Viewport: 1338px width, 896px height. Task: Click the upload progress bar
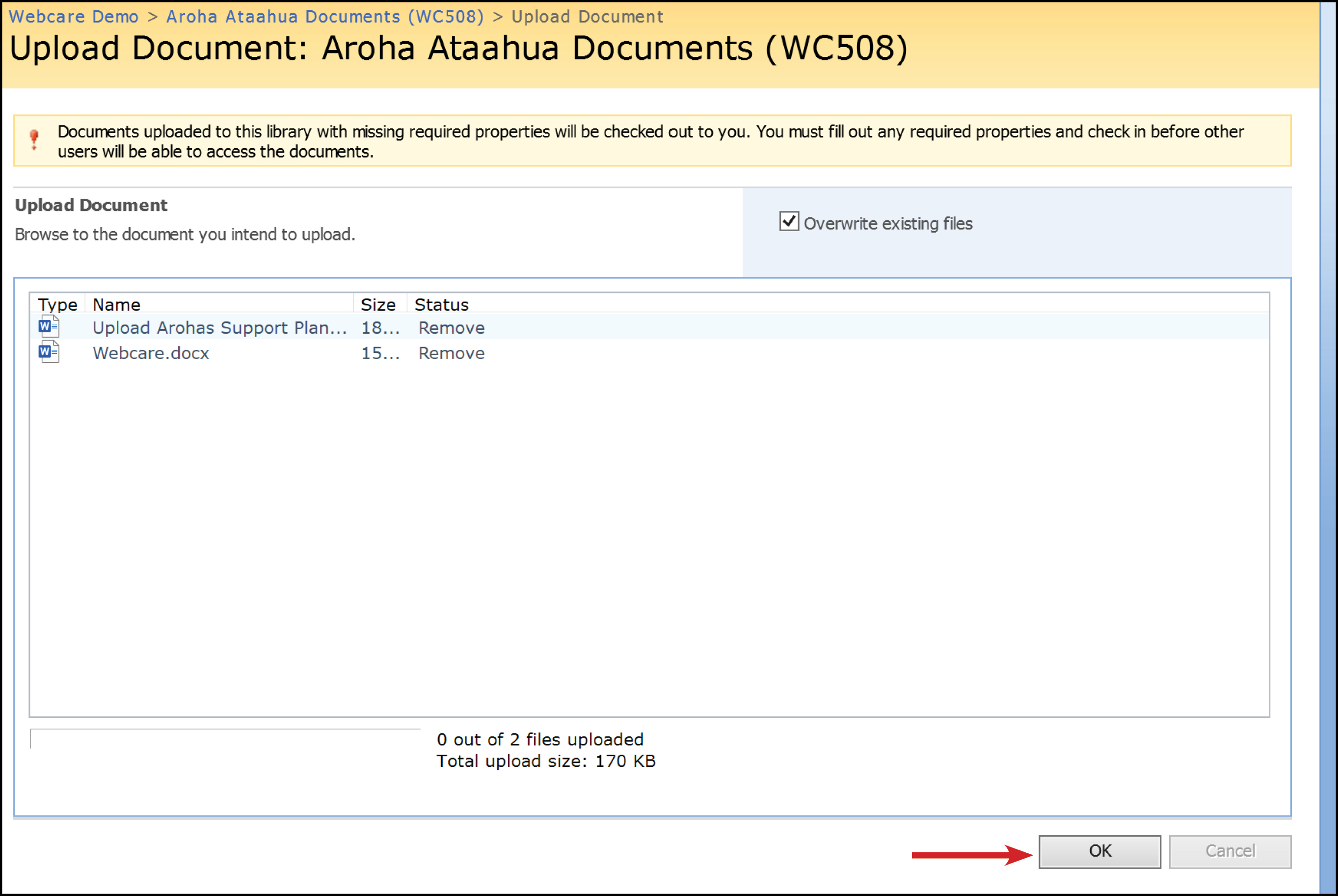click(x=225, y=739)
